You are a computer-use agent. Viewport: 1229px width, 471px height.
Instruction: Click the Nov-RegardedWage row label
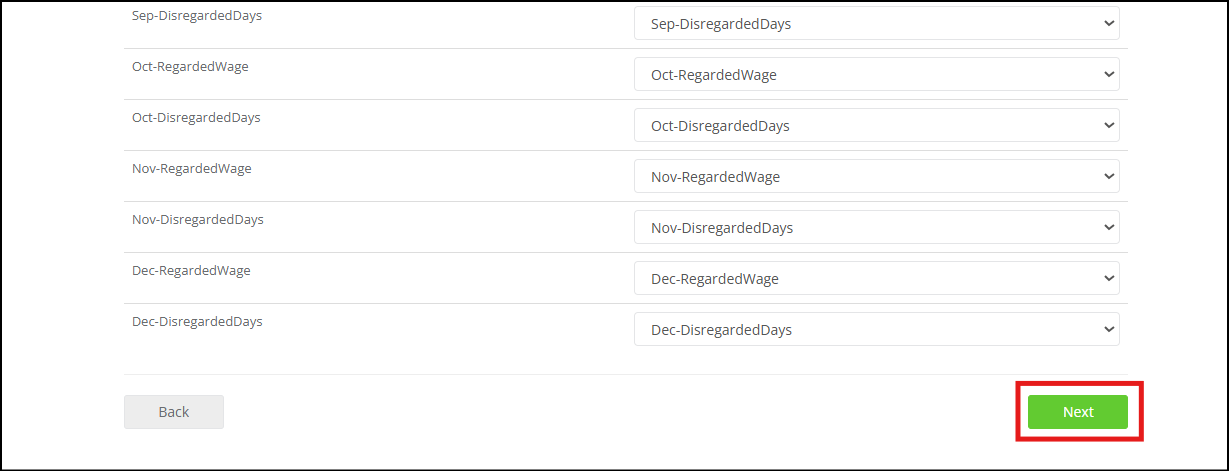coord(192,169)
